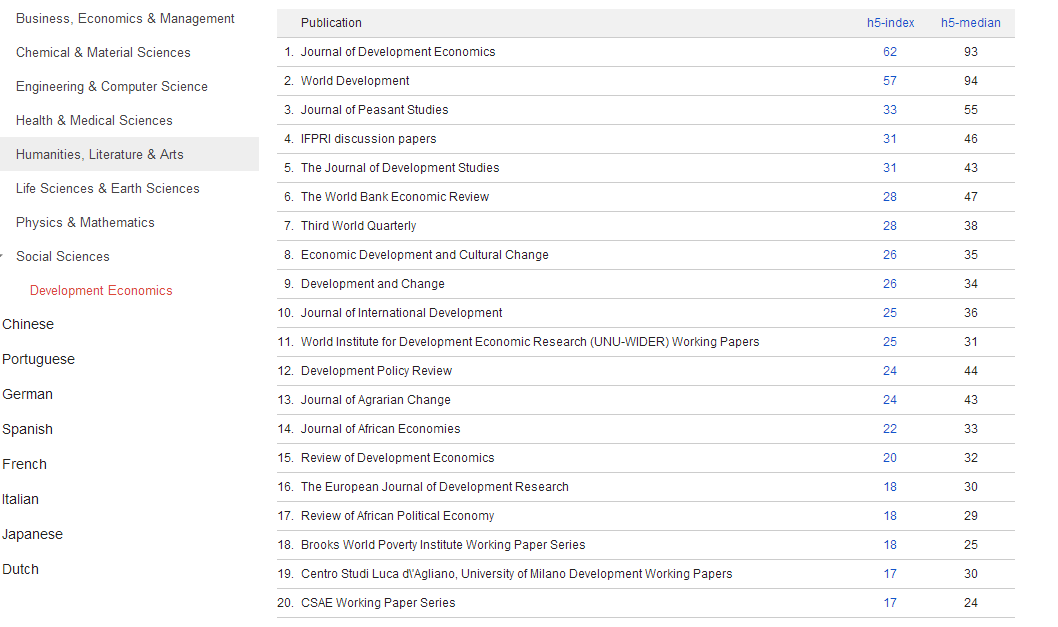Open h5-index 18 for European Journal of Development Research
Screen dimensions: 1058x627
(890, 487)
